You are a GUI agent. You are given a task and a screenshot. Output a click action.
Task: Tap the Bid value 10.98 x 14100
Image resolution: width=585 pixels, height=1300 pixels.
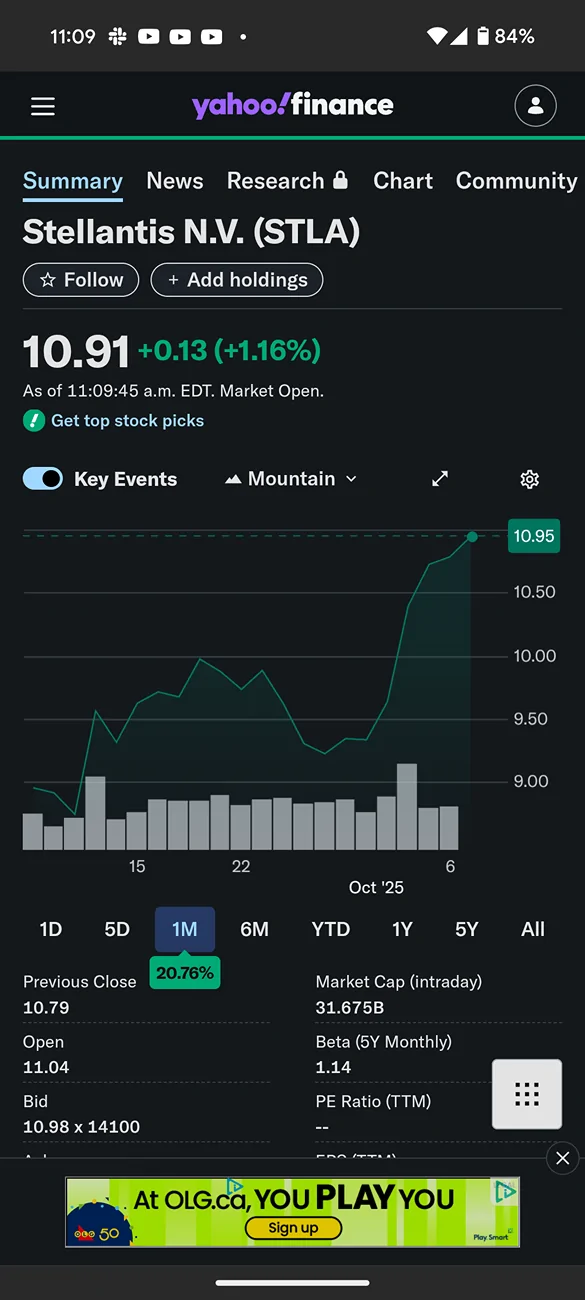[81, 1127]
